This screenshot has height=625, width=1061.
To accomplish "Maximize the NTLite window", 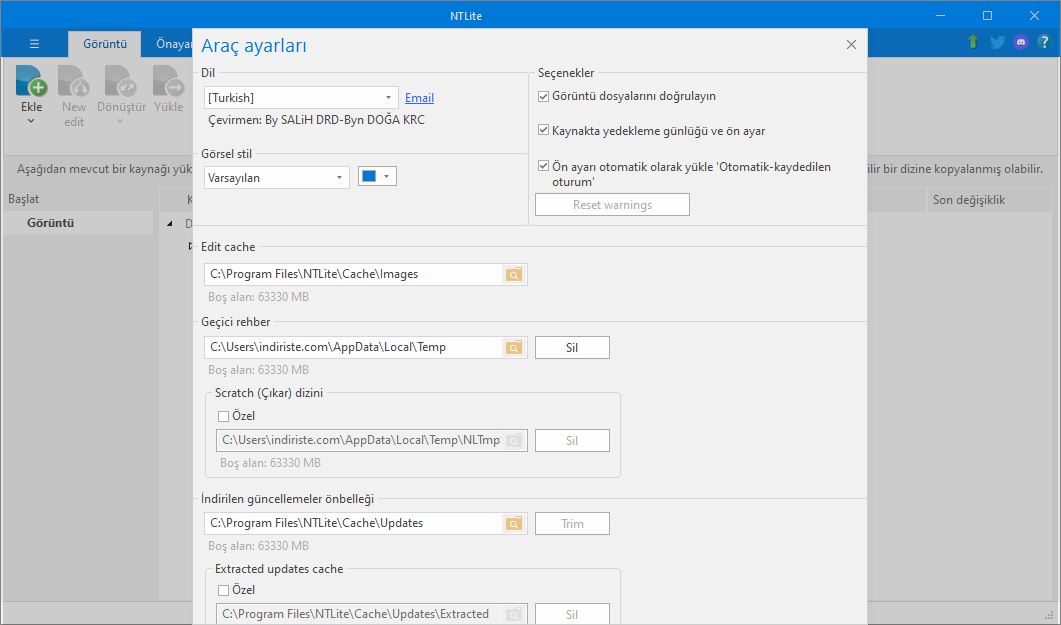I will pyautogui.click(x=987, y=16).
